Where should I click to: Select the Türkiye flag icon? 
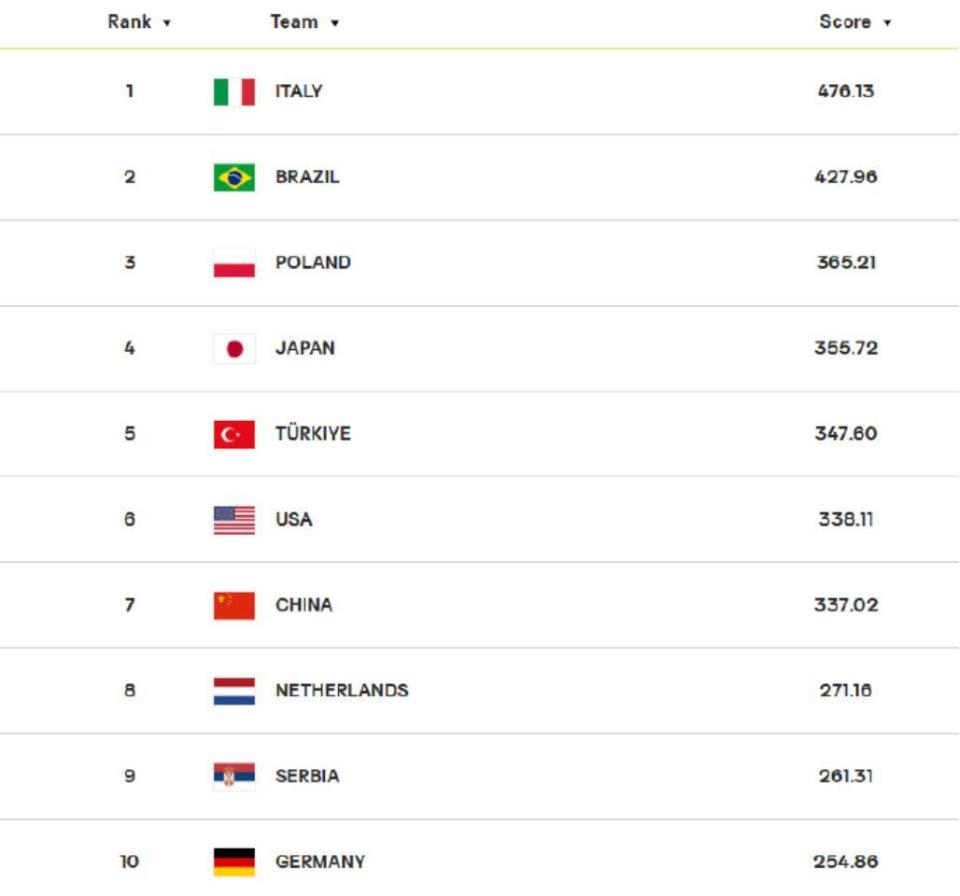click(x=234, y=434)
